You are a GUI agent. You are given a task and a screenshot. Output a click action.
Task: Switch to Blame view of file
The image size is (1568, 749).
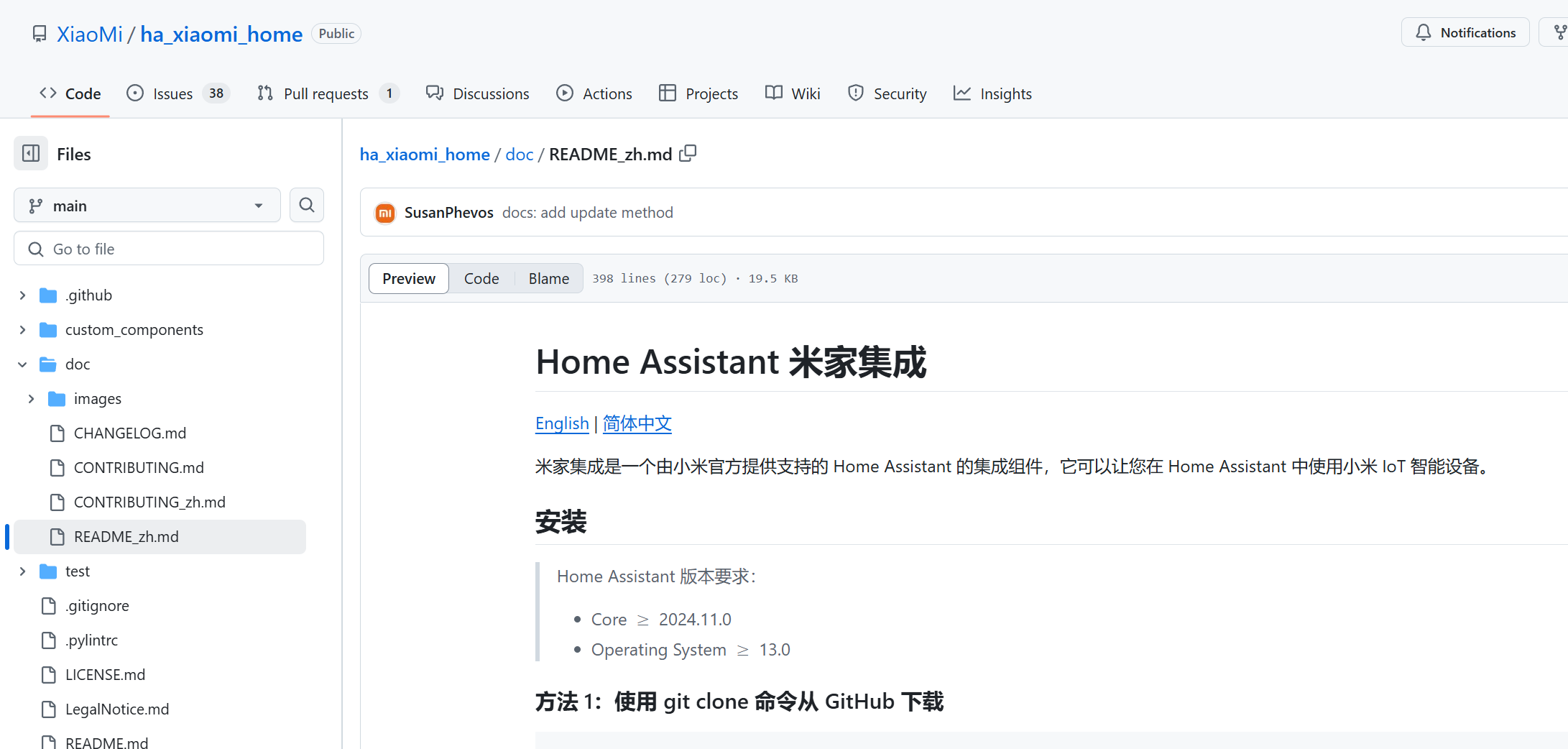[x=549, y=279]
